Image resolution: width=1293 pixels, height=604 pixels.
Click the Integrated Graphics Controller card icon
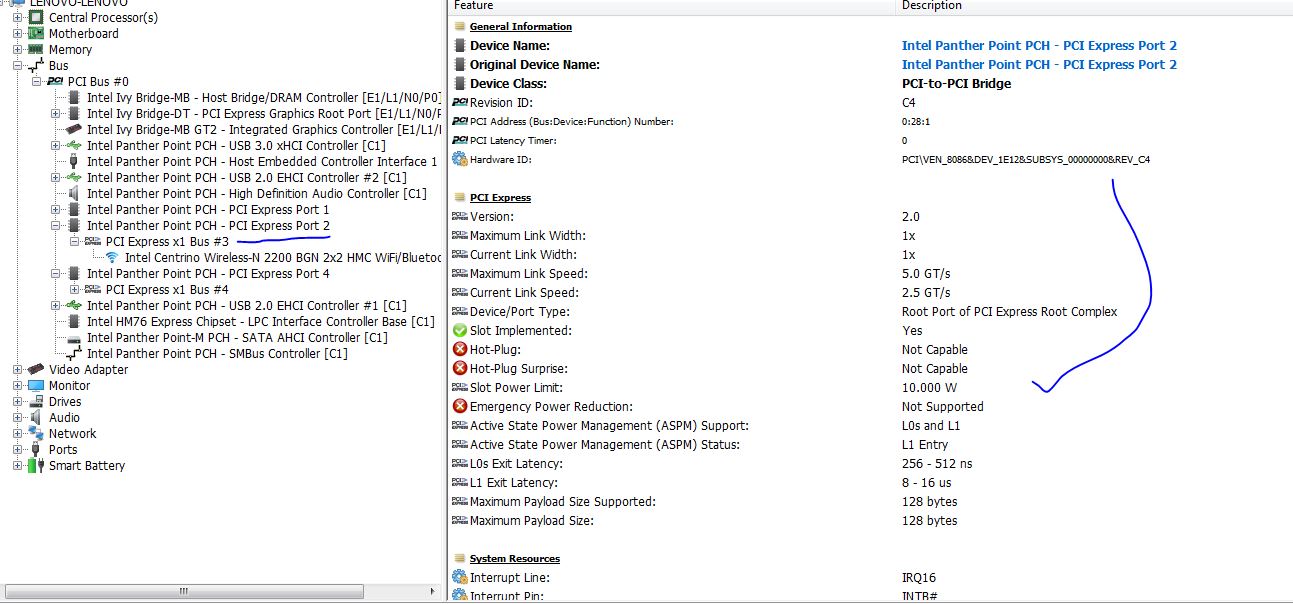[74, 129]
